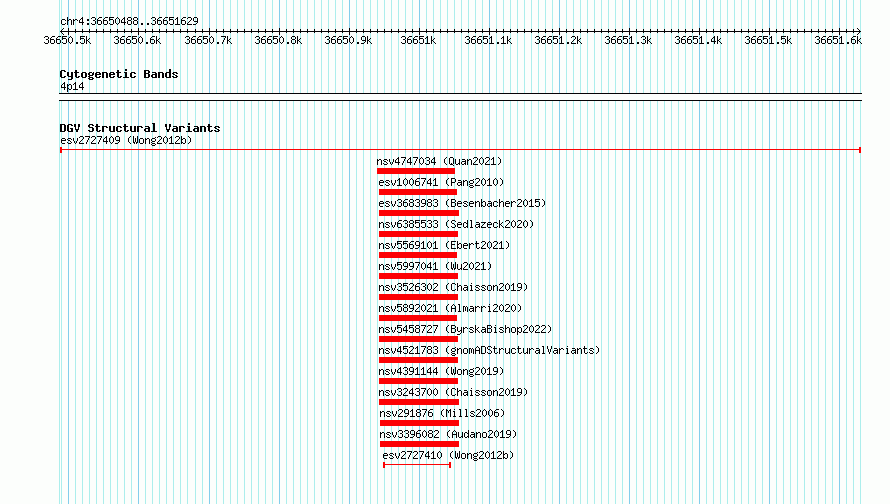Click the 36650.5k ruler tick label
890x504 pixels.
[x=68, y=40]
